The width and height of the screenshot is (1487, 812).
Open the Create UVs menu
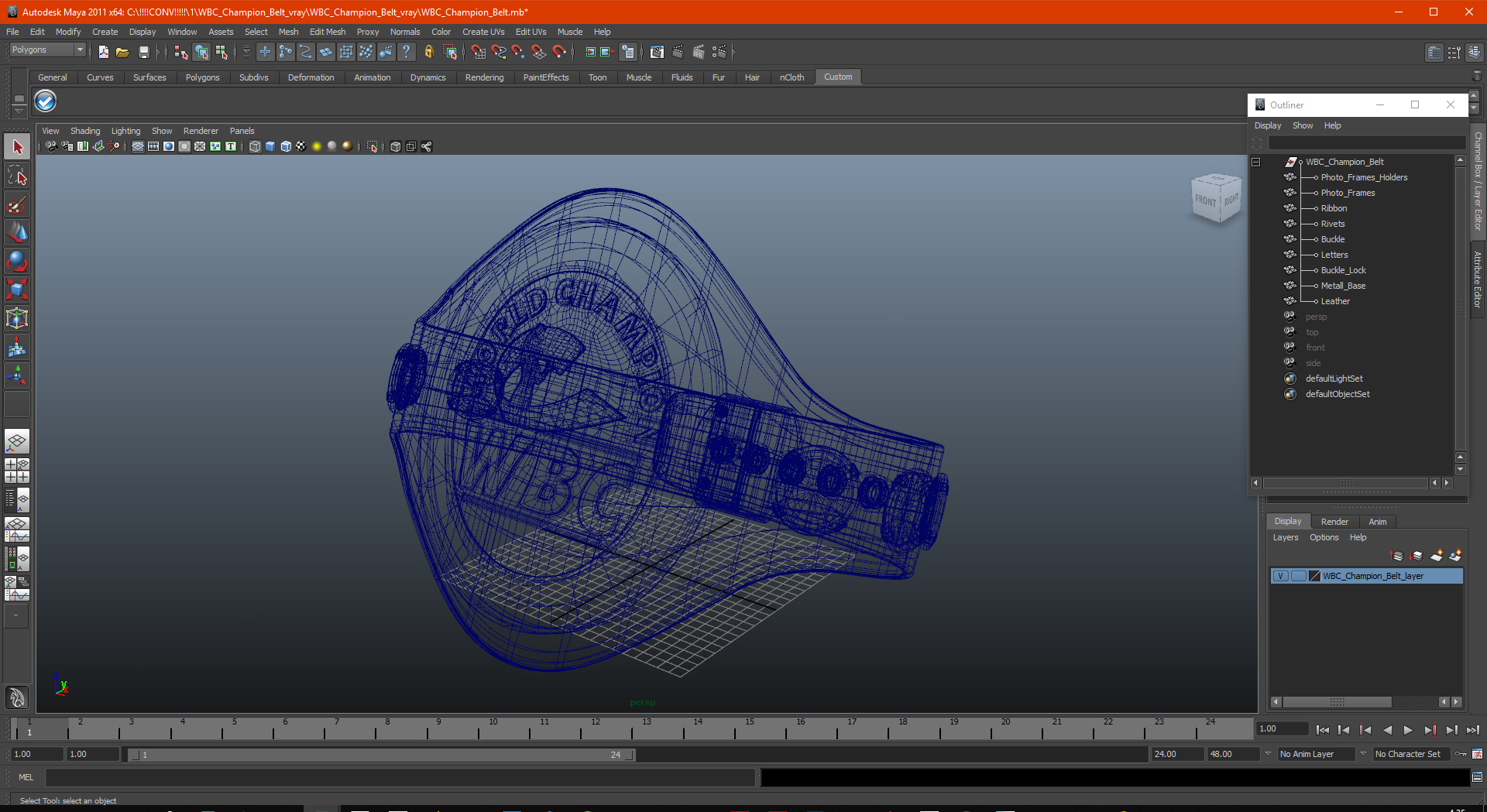tap(483, 32)
